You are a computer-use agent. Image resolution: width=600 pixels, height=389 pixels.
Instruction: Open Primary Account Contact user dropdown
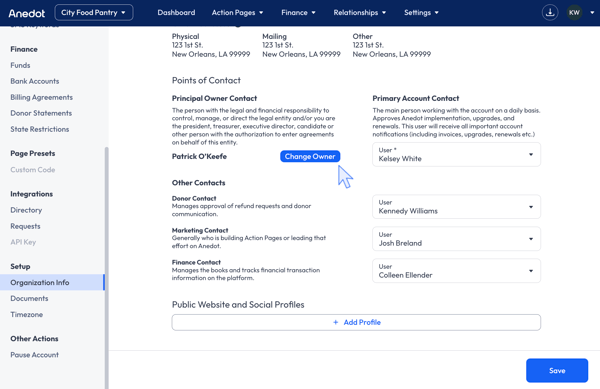tap(456, 155)
